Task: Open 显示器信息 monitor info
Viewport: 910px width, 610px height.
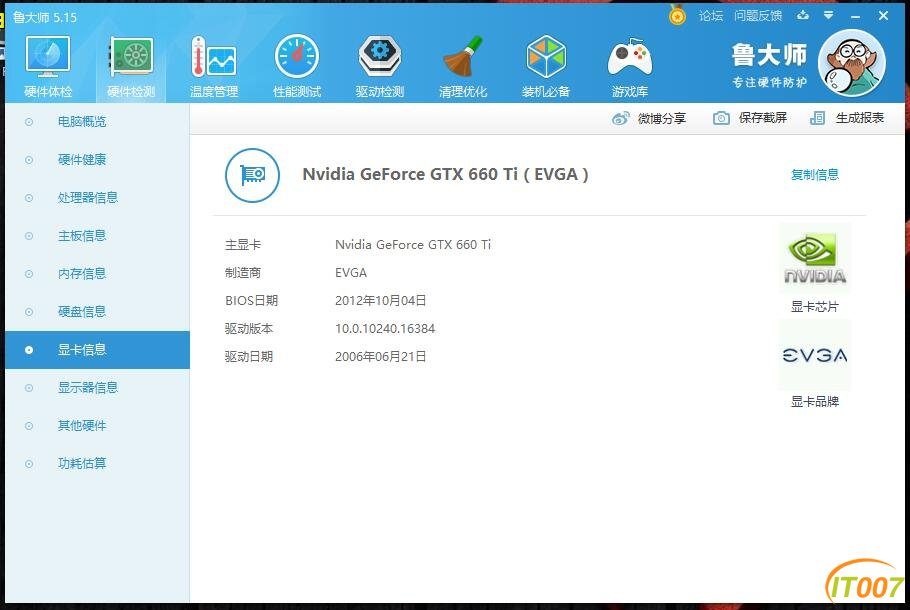Action: point(97,388)
